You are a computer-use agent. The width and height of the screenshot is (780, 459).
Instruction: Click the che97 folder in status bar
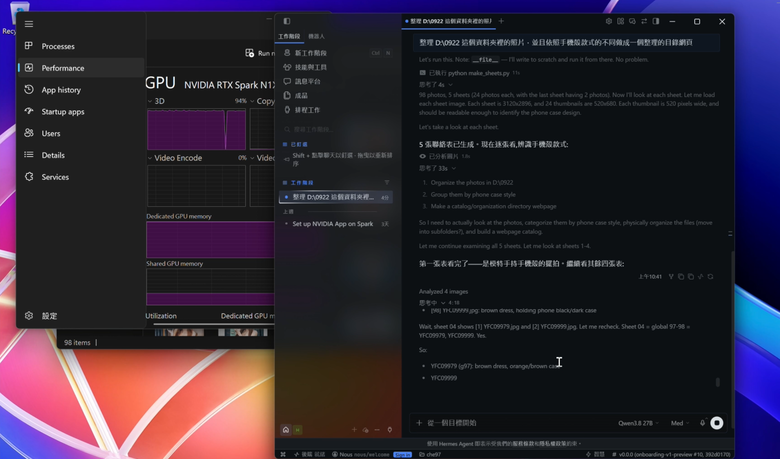pyautogui.click(x=430, y=455)
